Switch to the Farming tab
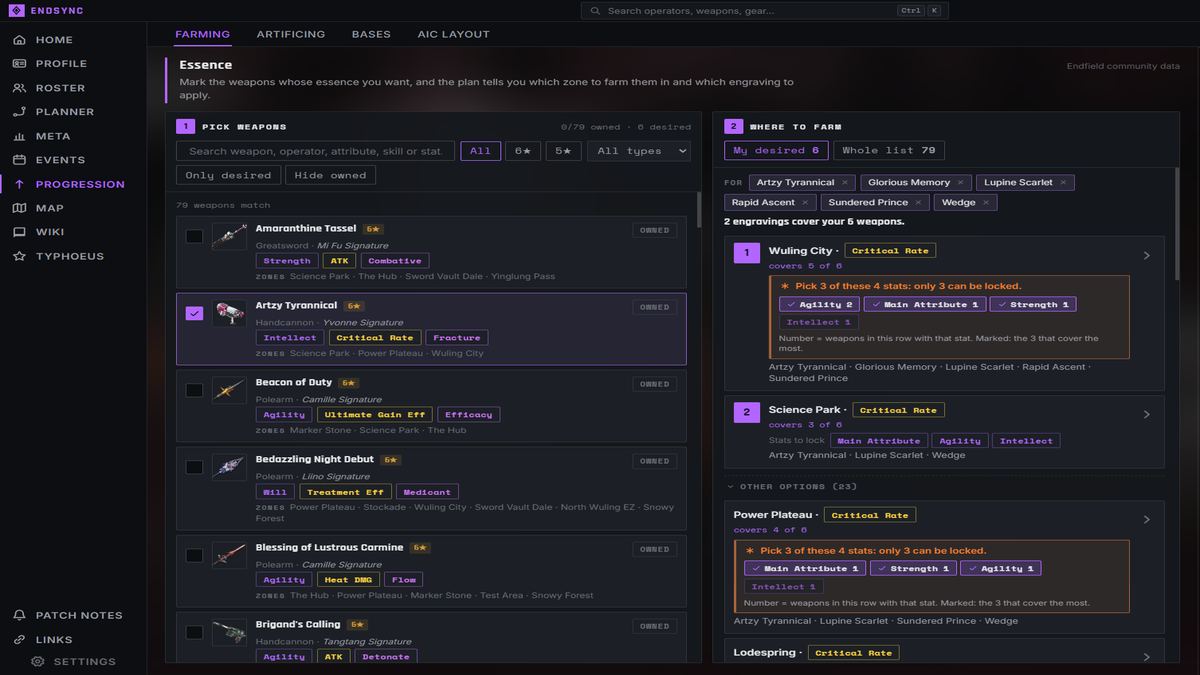Viewport: 1200px width, 675px height. point(203,34)
